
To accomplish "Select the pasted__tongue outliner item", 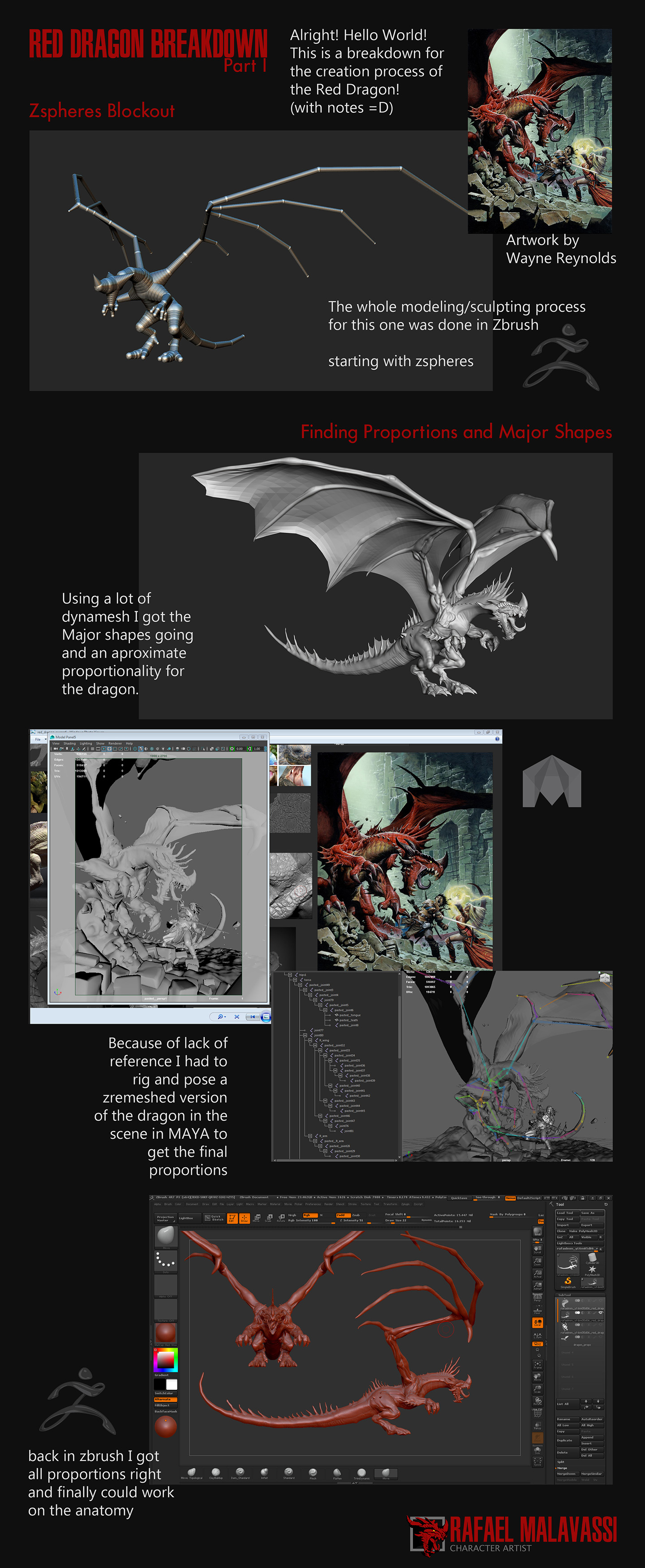I will click(350, 1015).
